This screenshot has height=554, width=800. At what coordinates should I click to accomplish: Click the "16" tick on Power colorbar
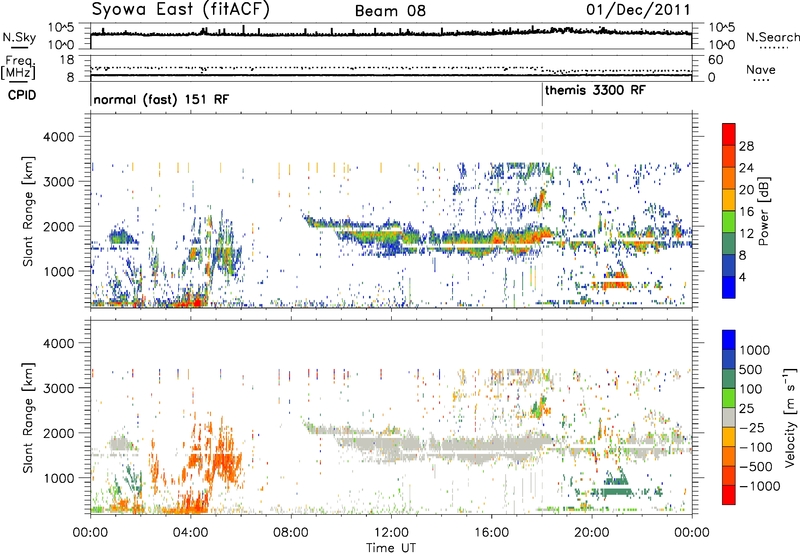746,212
